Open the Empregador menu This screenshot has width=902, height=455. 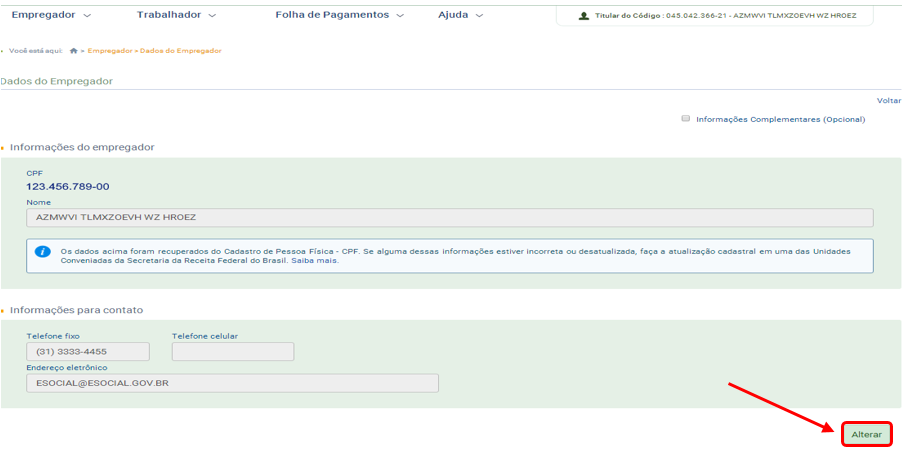coord(43,15)
